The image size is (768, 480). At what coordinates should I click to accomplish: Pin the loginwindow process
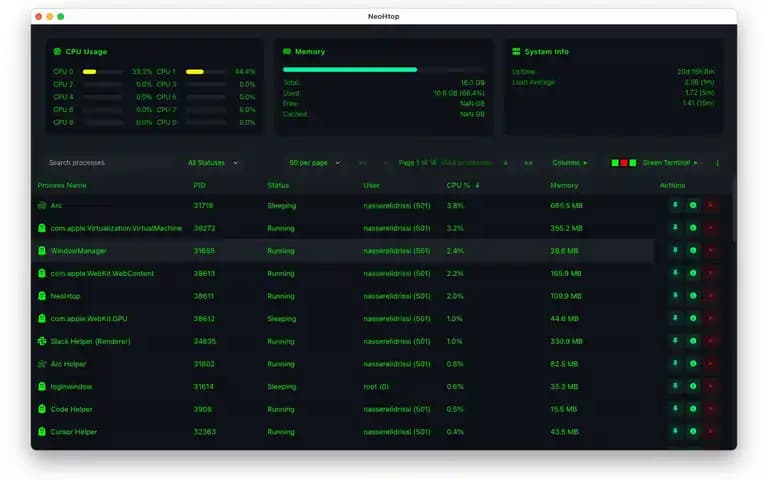(675, 386)
